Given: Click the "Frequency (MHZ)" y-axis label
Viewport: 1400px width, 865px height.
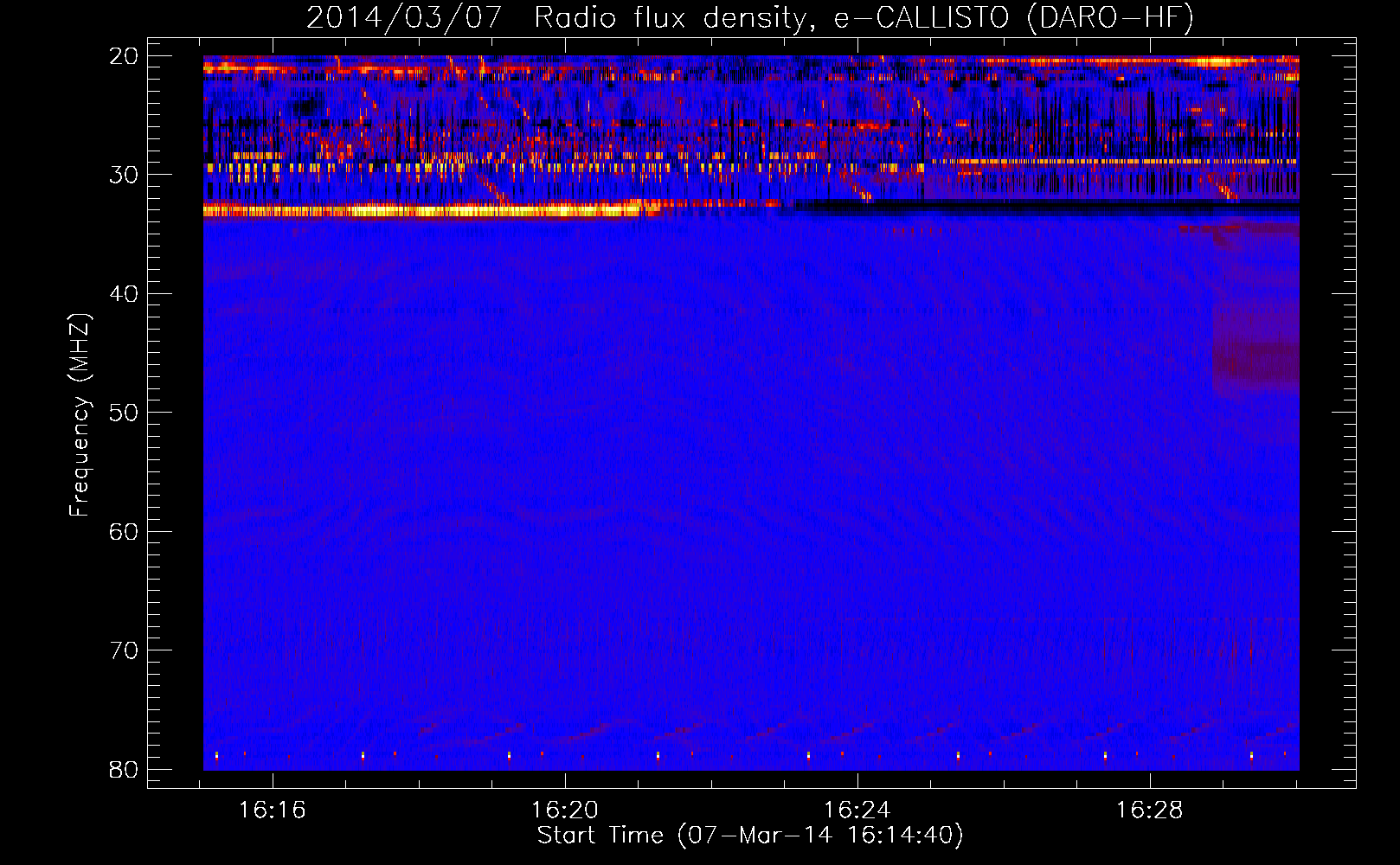Looking at the screenshot, I should [x=80, y=415].
